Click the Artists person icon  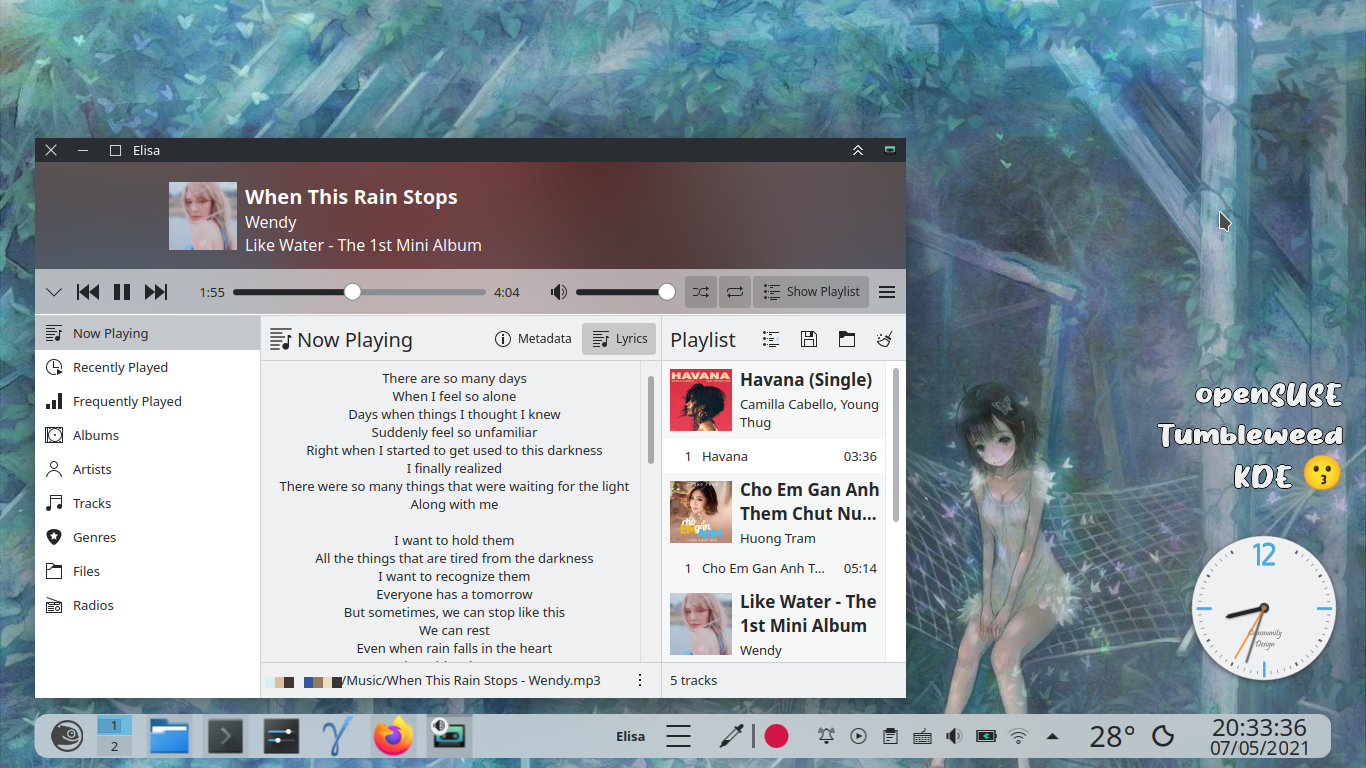pos(54,469)
